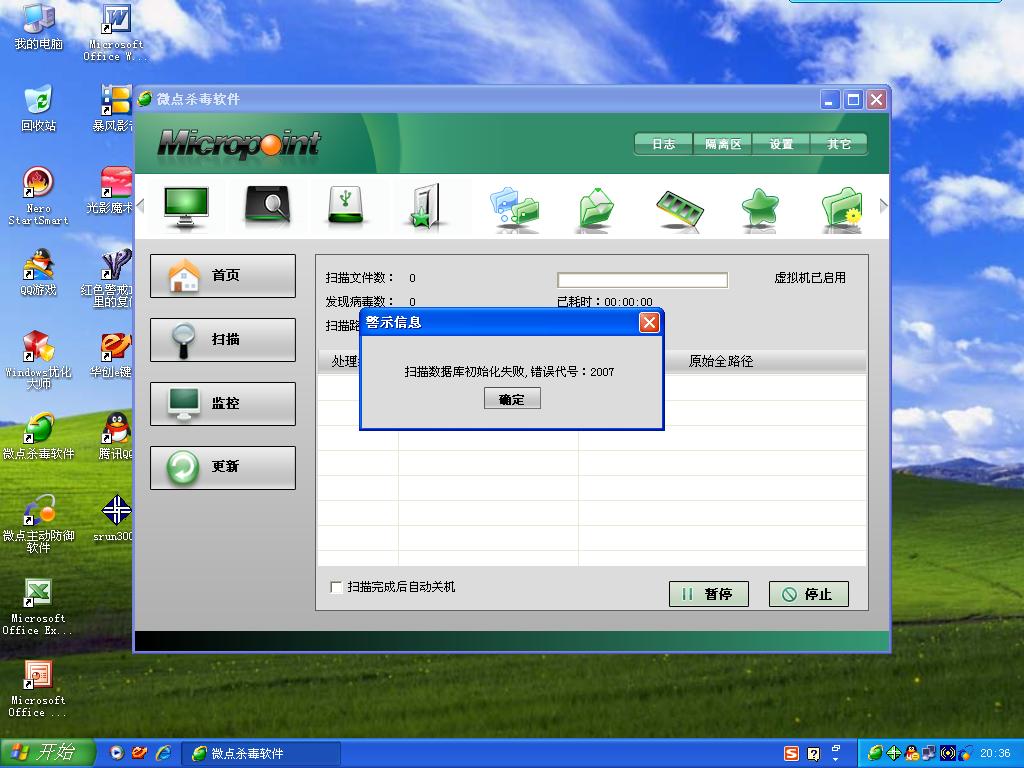Select Nero StartSmart desktop icon

coord(39,195)
